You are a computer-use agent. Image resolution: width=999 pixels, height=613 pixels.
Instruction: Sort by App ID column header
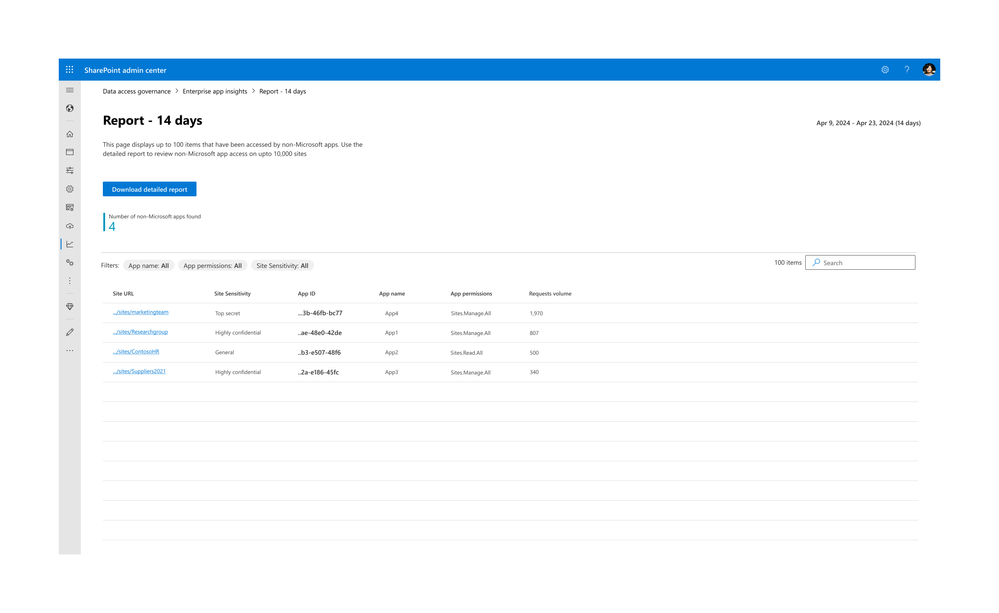pyautogui.click(x=306, y=294)
